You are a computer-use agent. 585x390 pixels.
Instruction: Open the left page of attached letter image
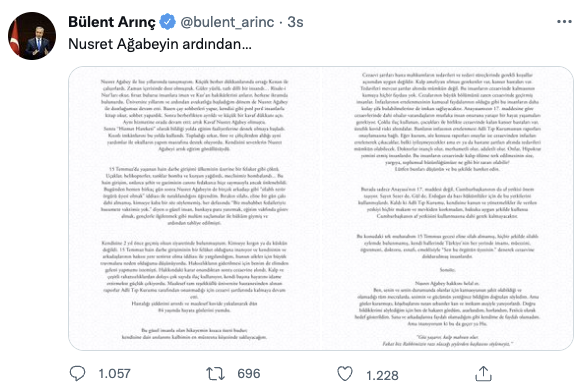[x=194, y=209]
